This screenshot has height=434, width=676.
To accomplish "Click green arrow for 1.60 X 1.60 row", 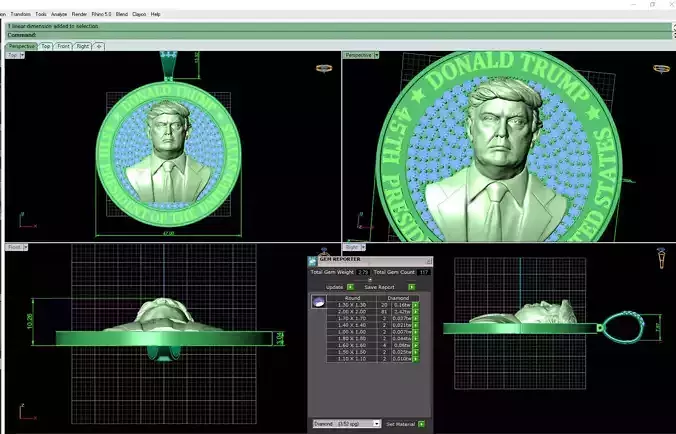I will click(416, 345).
